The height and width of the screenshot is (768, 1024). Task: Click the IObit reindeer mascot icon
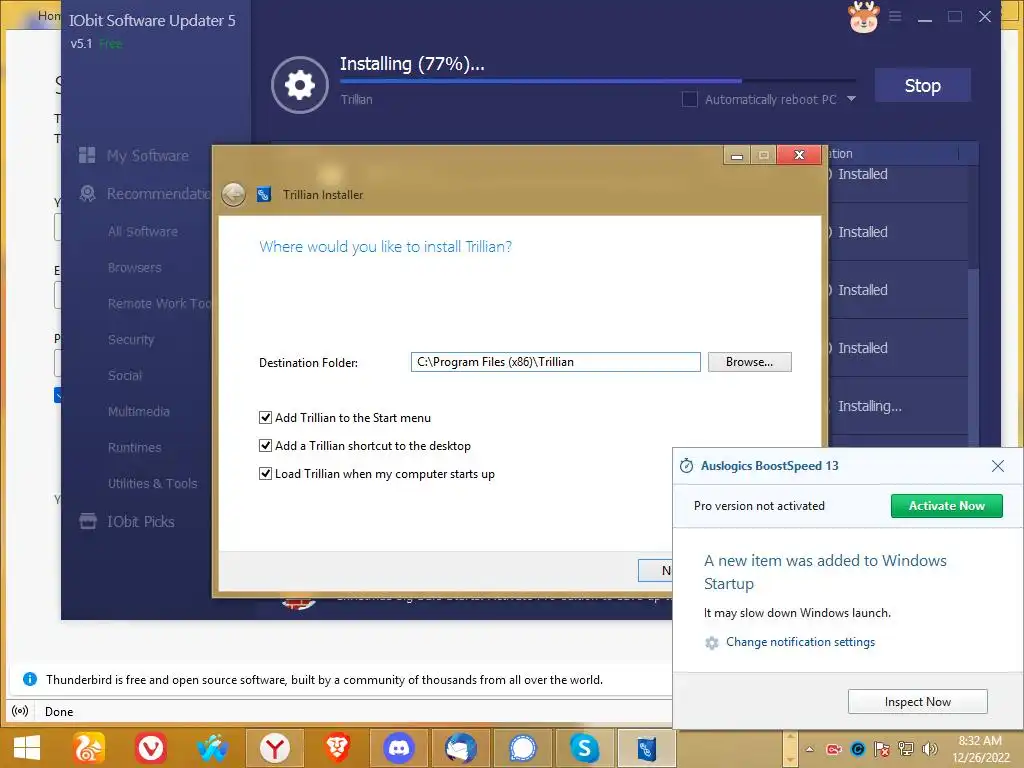863,17
